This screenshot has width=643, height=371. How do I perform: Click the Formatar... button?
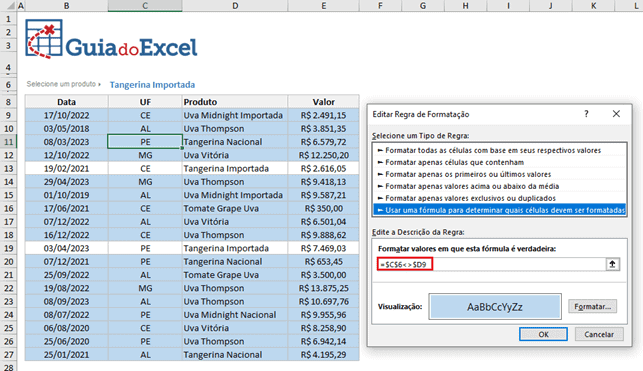pyautogui.click(x=592, y=307)
